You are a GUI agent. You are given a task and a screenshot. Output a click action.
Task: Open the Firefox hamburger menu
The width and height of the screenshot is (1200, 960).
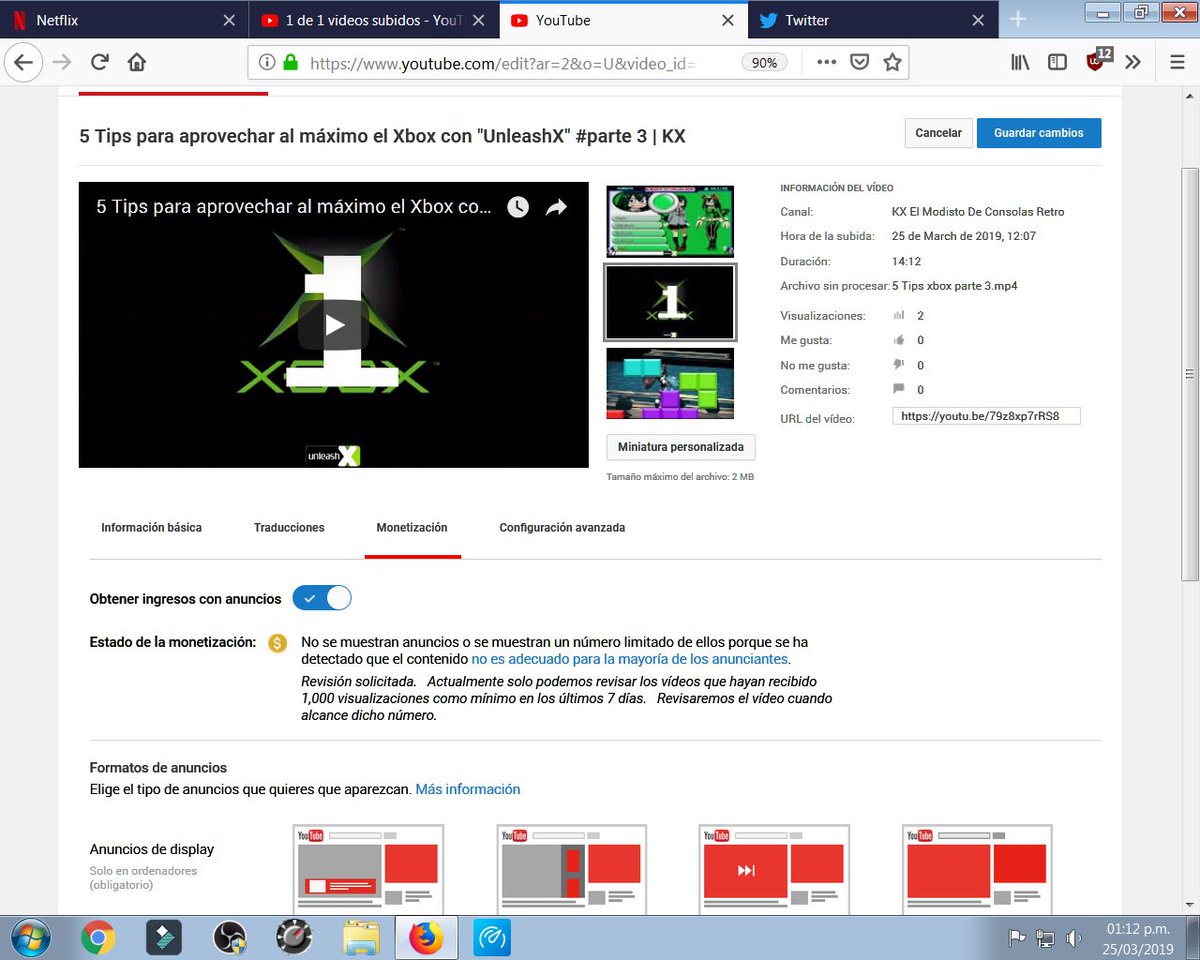tap(1177, 62)
